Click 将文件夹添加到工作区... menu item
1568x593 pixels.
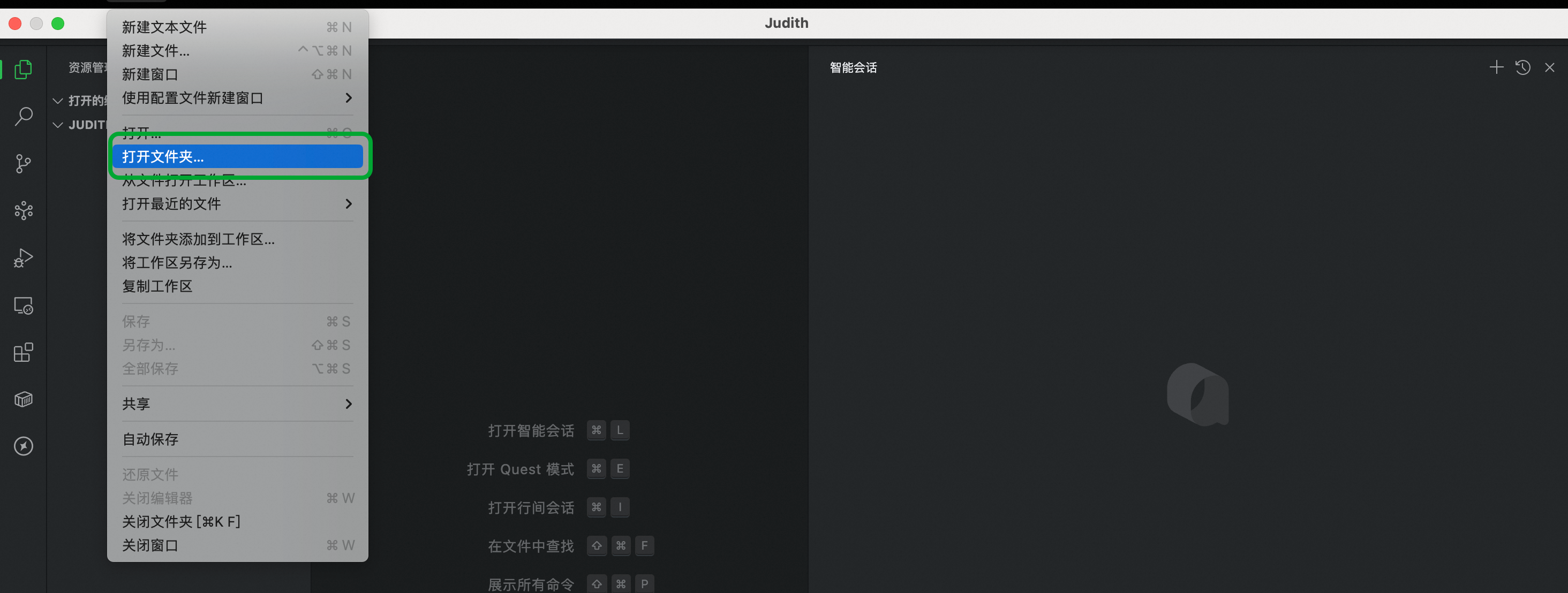[x=199, y=239]
